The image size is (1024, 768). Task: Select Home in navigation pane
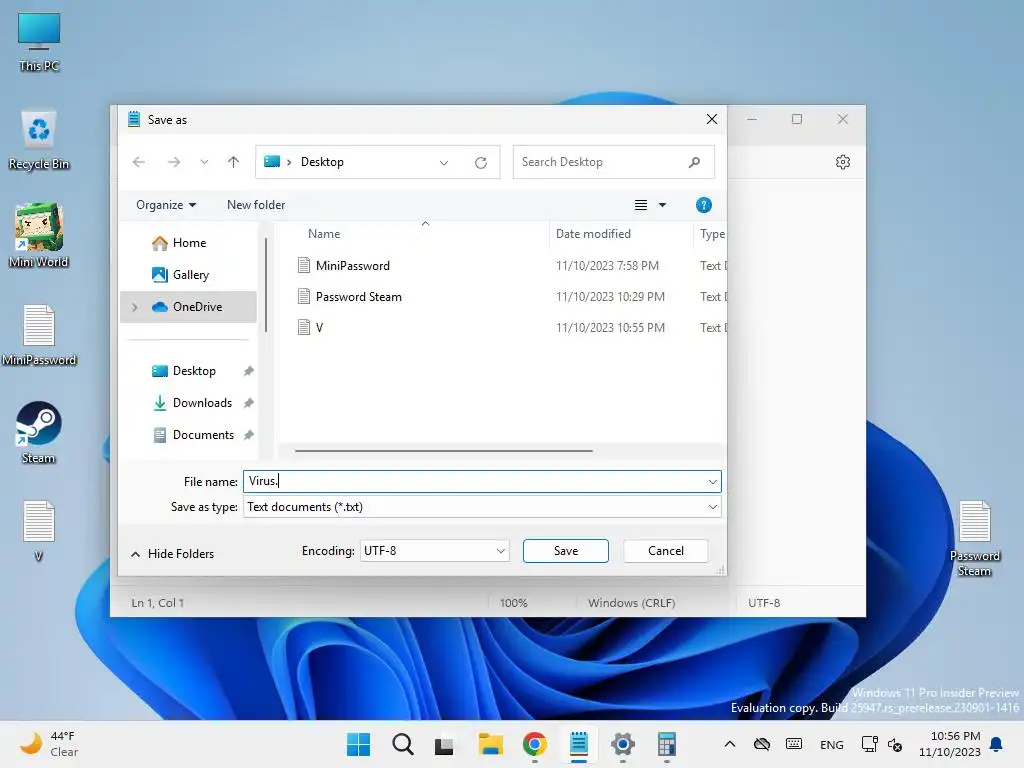(x=189, y=243)
